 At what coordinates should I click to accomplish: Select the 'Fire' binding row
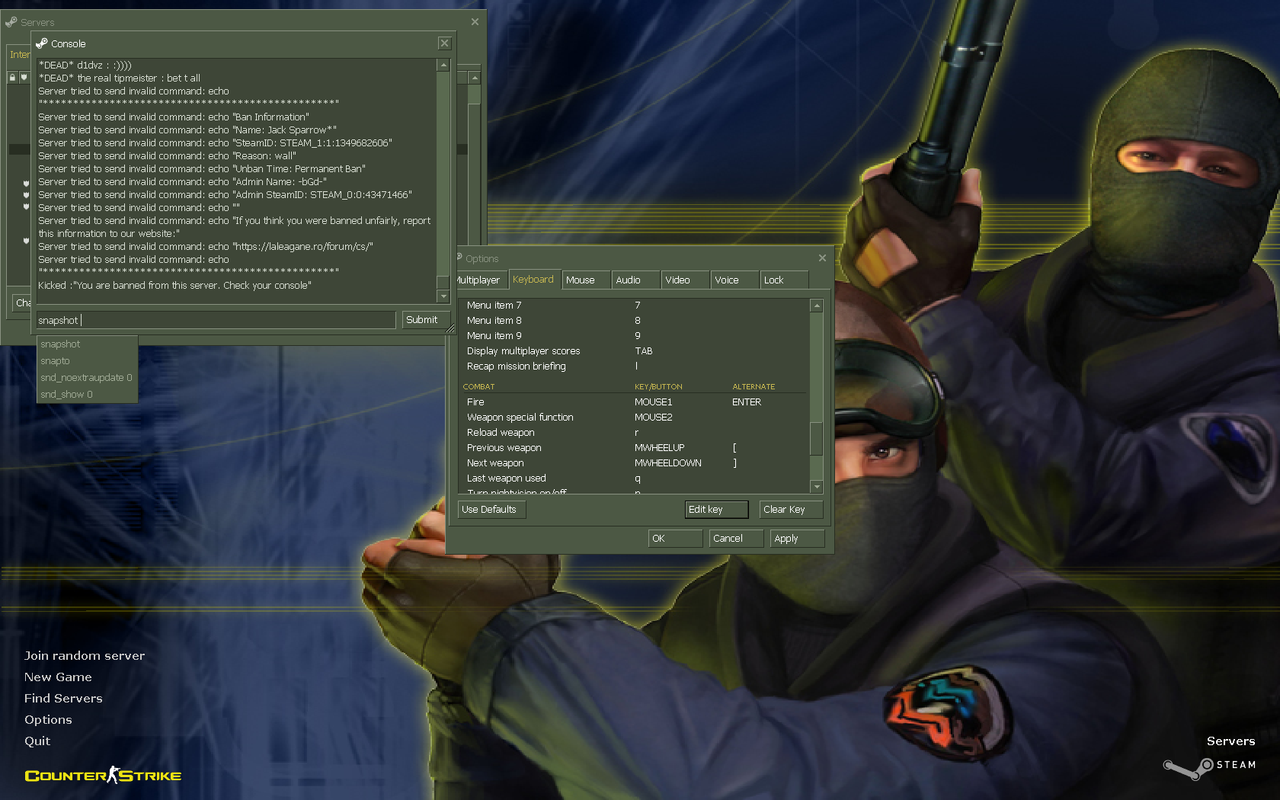click(x=633, y=402)
